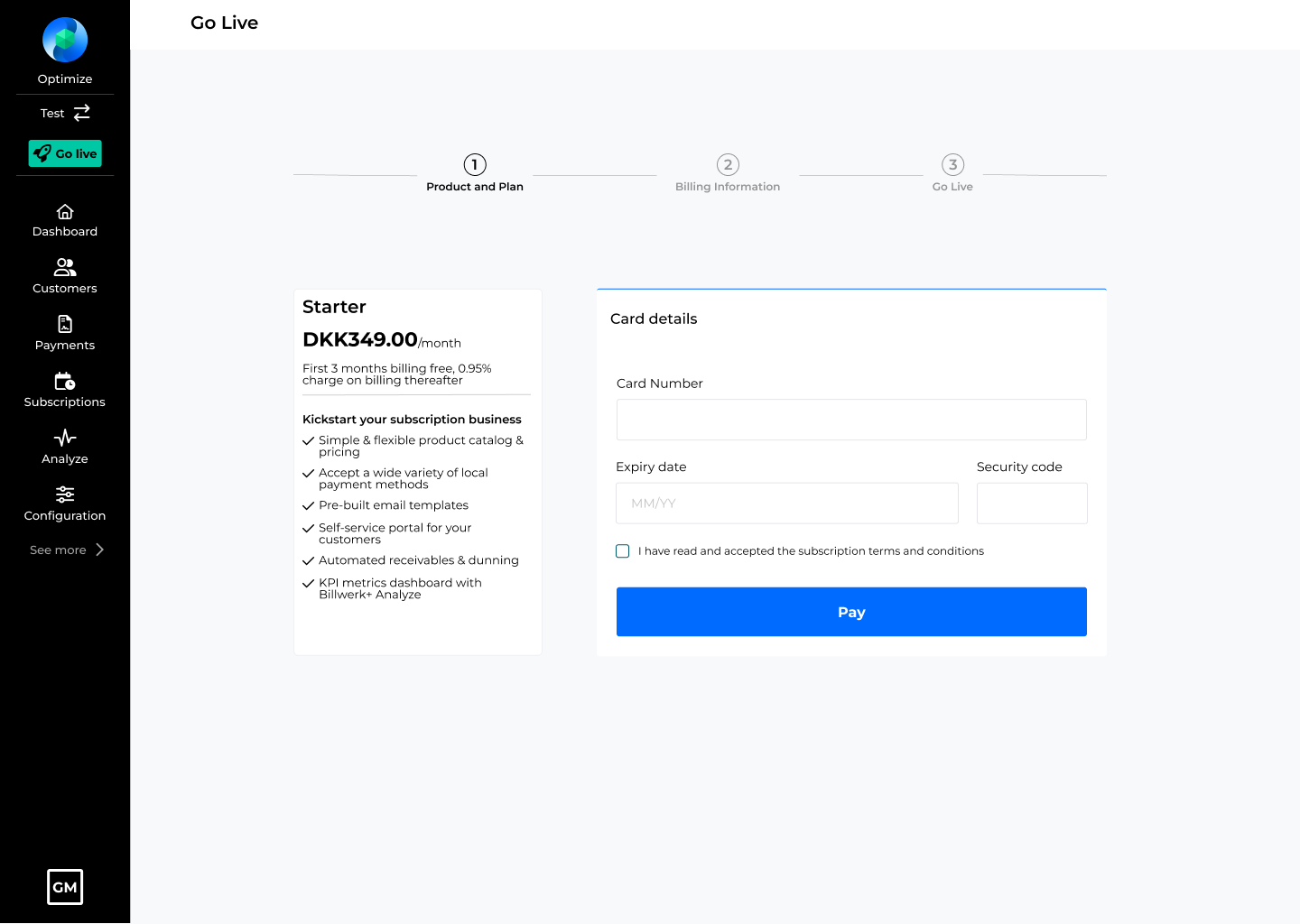Click 'Kickstart your subscription business' heading
This screenshot has height=924, width=1300.
coord(412,420)
